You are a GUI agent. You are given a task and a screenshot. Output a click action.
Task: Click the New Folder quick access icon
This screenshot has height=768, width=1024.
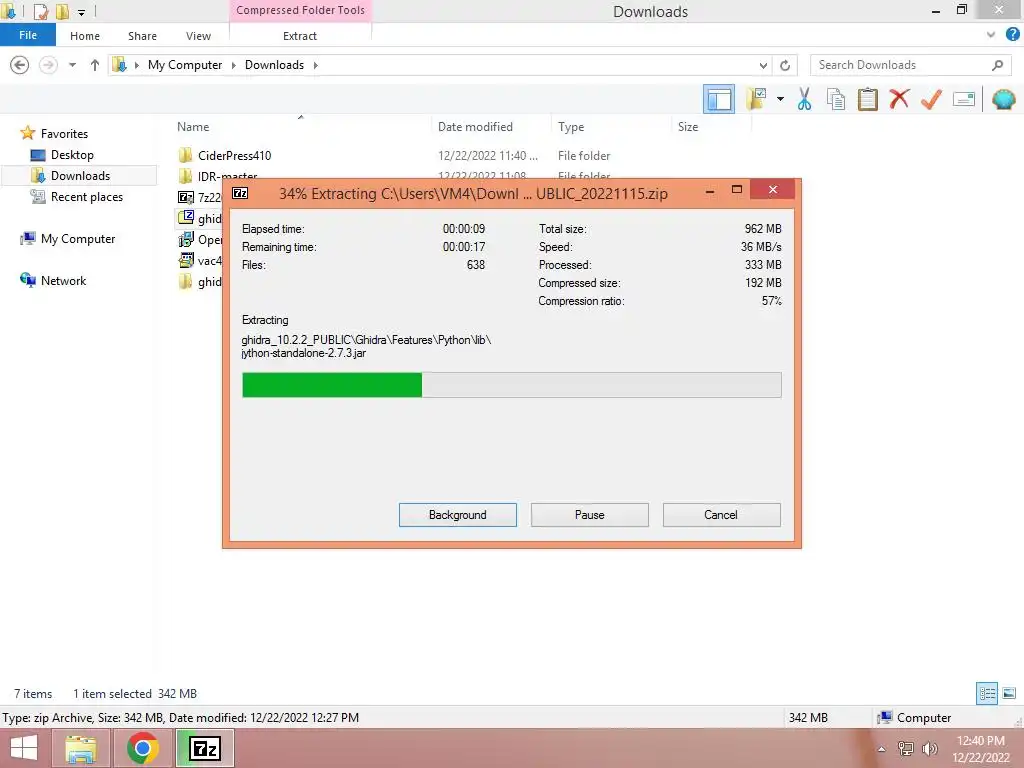pyautogui.click(x=62, y=11)
